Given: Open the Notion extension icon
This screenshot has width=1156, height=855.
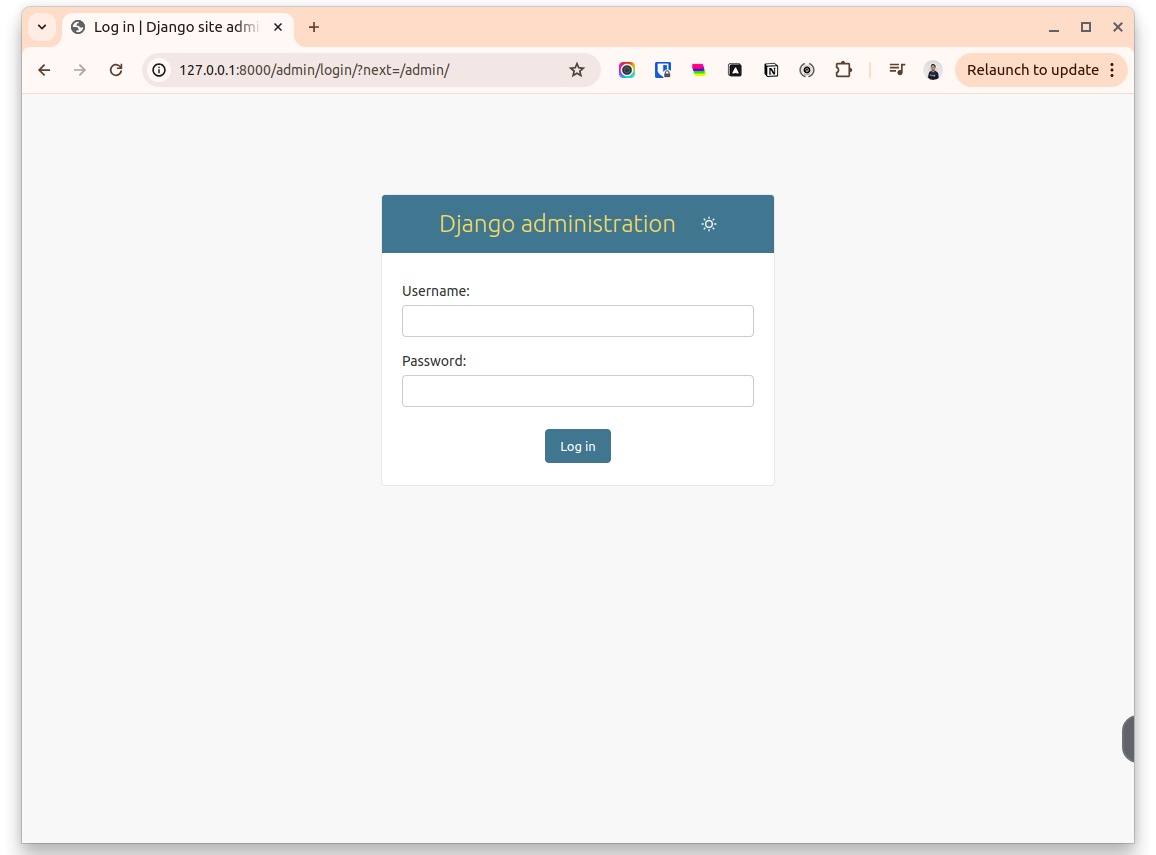Looking at the screenshot, I should (x=770, y=70).
